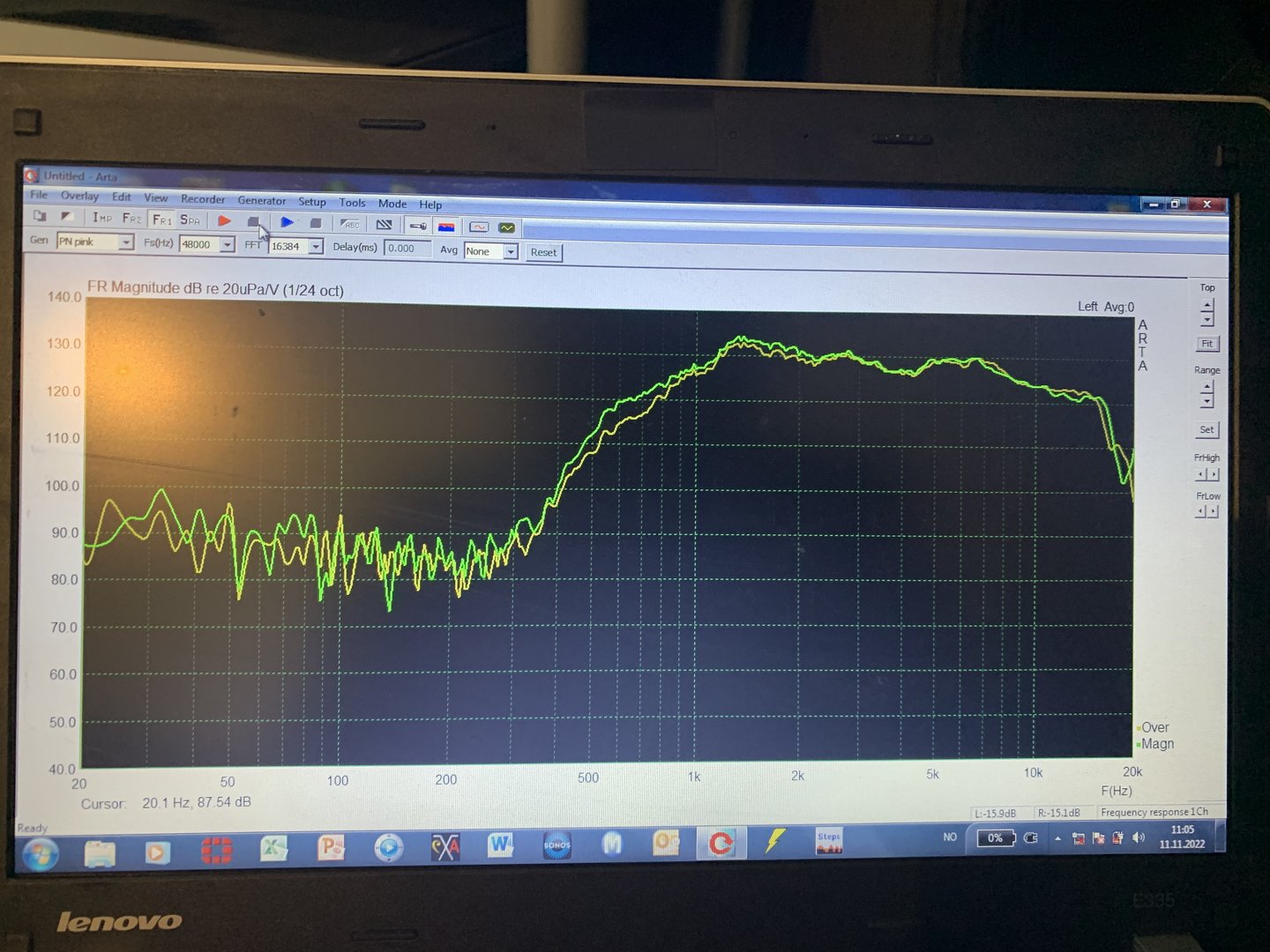Expand the FFT size dropdown

(316, 246)
